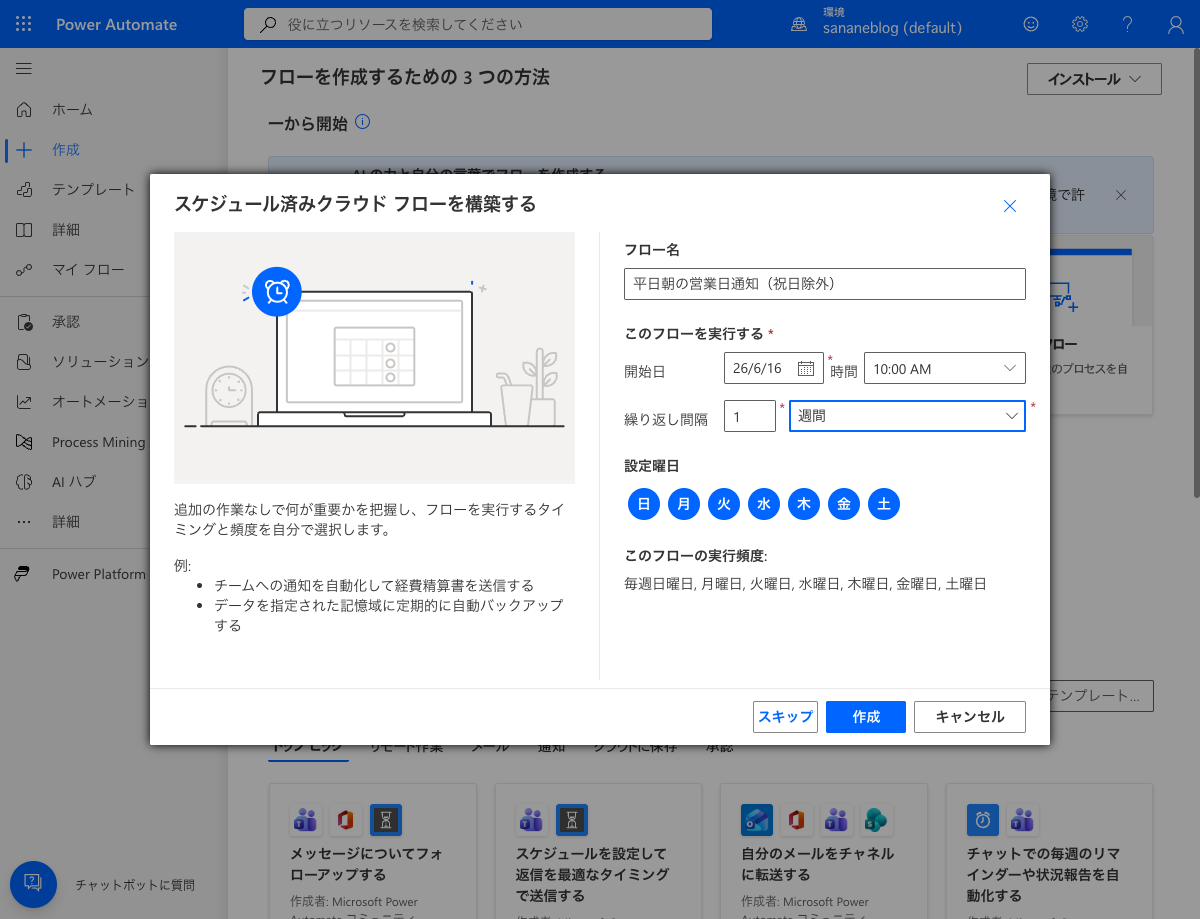
Task: Click the 繰り返し間隔 number field
Action: [x=750, y=416]
